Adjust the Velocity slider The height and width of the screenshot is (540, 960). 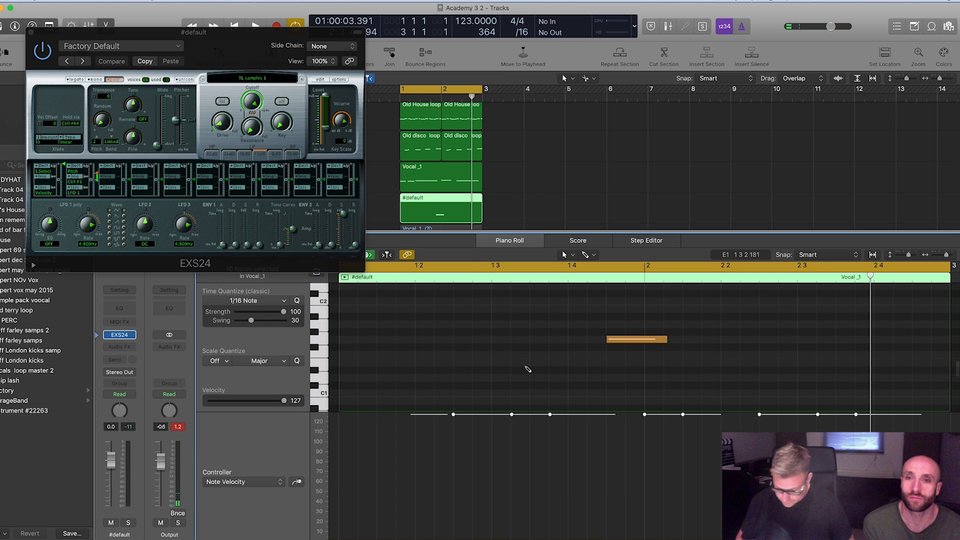pyautogui.click(x=247, y=400)
